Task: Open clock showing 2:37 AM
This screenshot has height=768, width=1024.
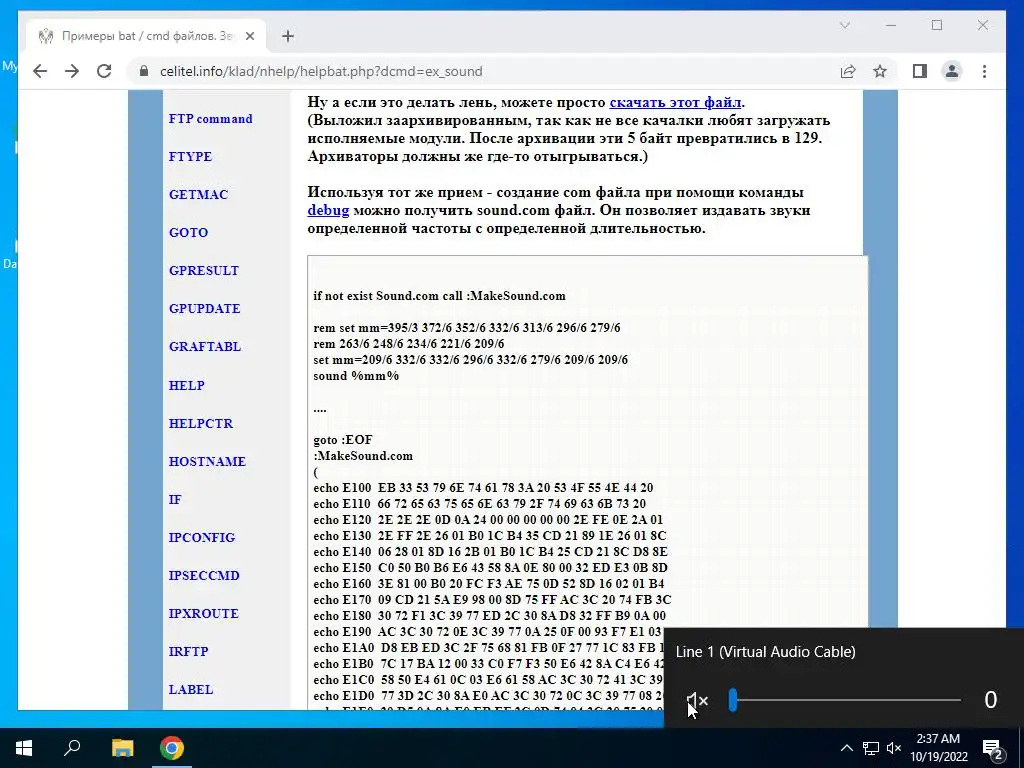Action: tap(938, 748)
